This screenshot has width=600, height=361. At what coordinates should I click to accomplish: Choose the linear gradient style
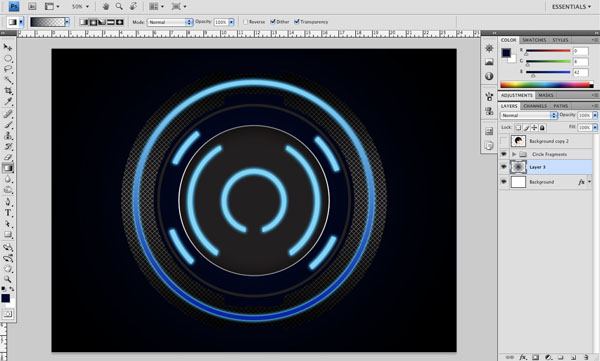pos(84,22)
